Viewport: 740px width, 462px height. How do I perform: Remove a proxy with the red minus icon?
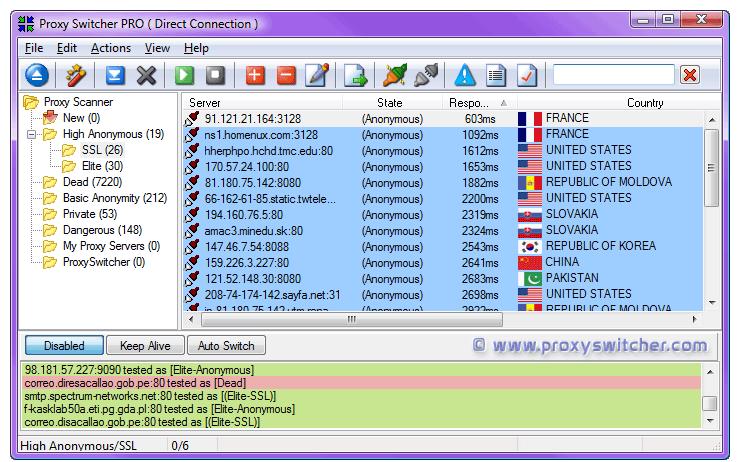(x=286, y=75)
